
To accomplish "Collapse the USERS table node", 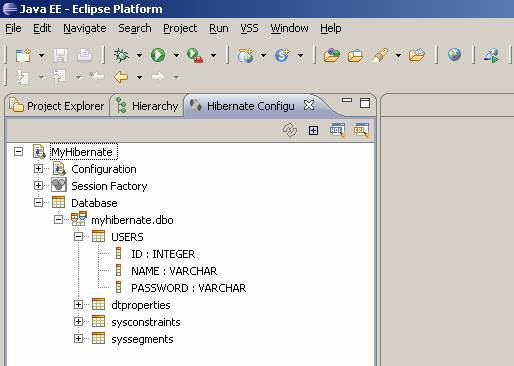I will [79, 237].
